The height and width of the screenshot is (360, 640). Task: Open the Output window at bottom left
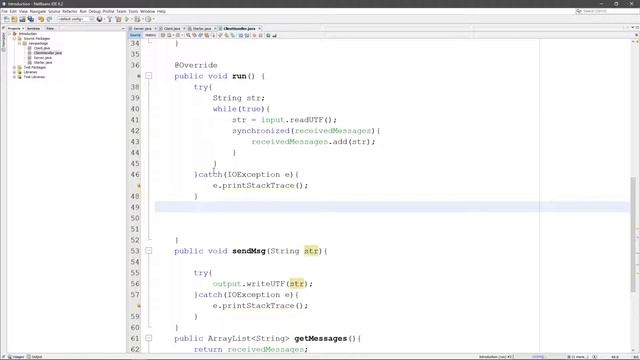35,357
